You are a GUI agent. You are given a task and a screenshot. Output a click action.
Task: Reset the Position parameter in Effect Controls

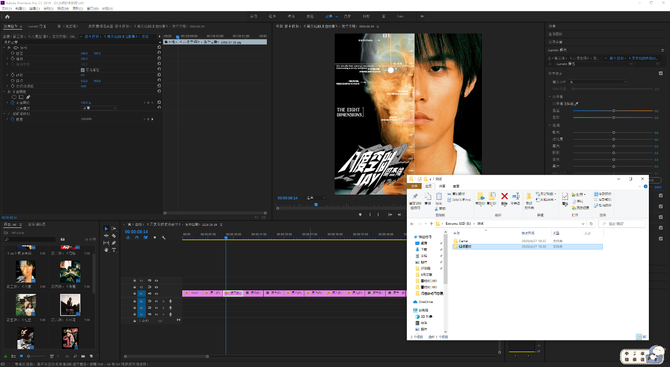[159, 53]
